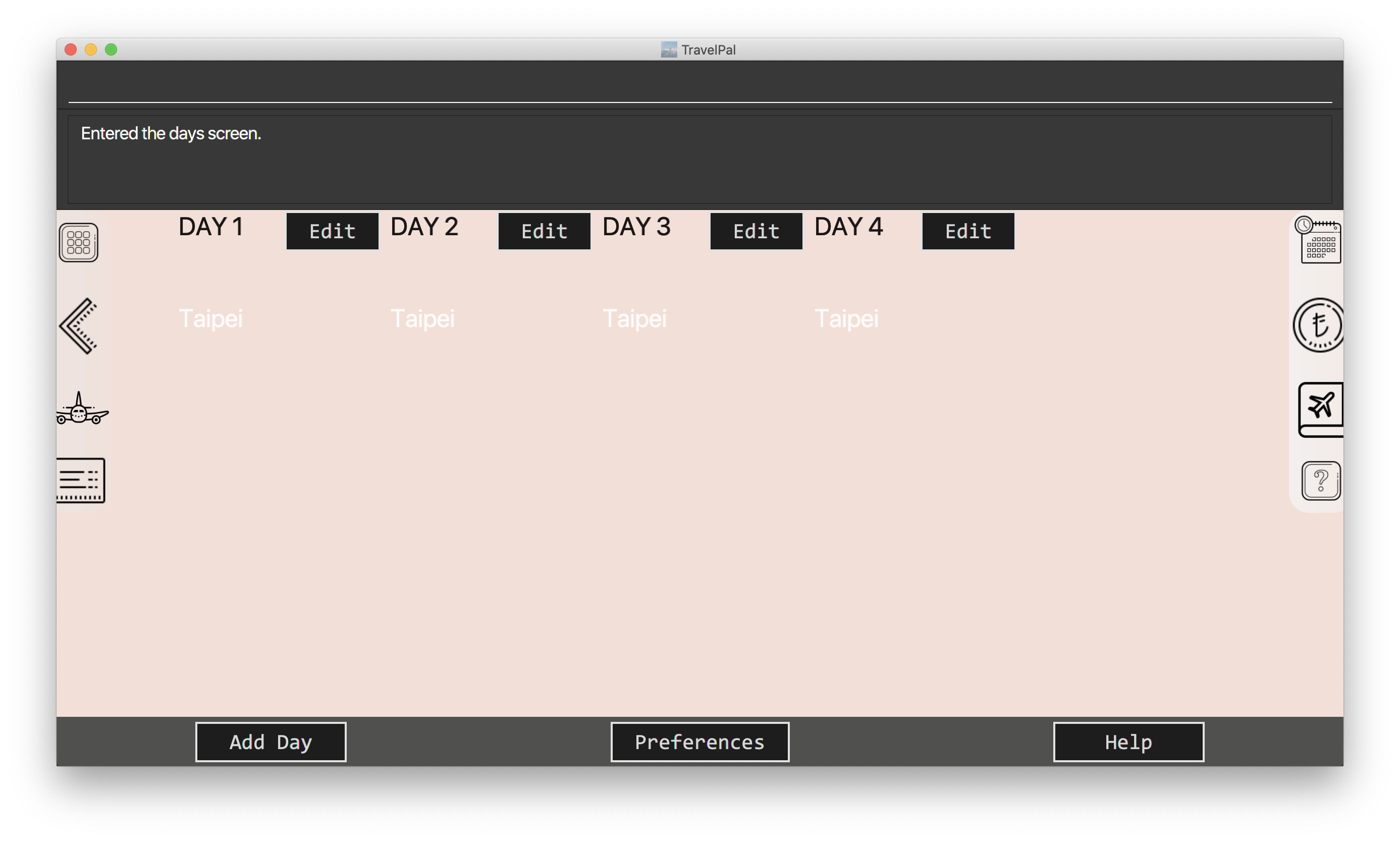
Task: Select the Day 3 Taipei destination label
Action: [634, 319]
